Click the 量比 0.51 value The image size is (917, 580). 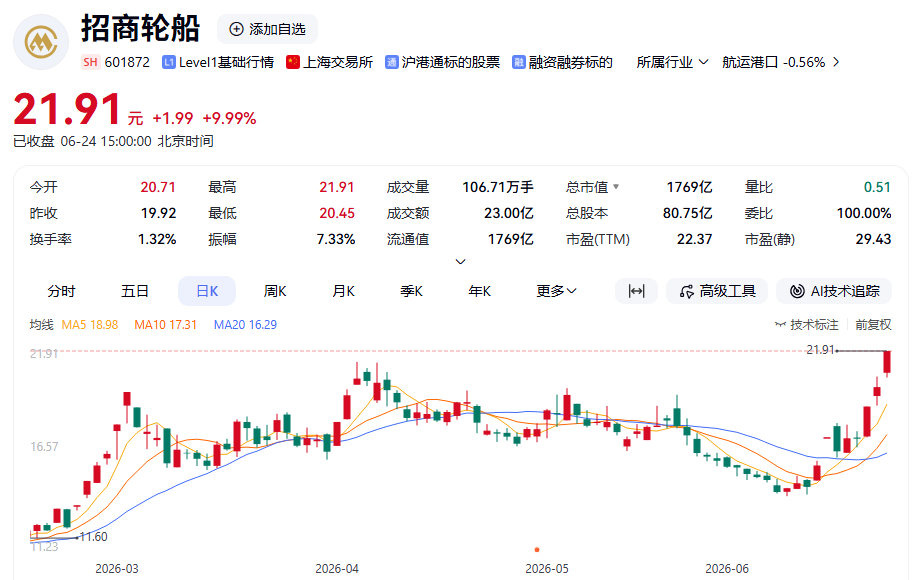(877, 187)
